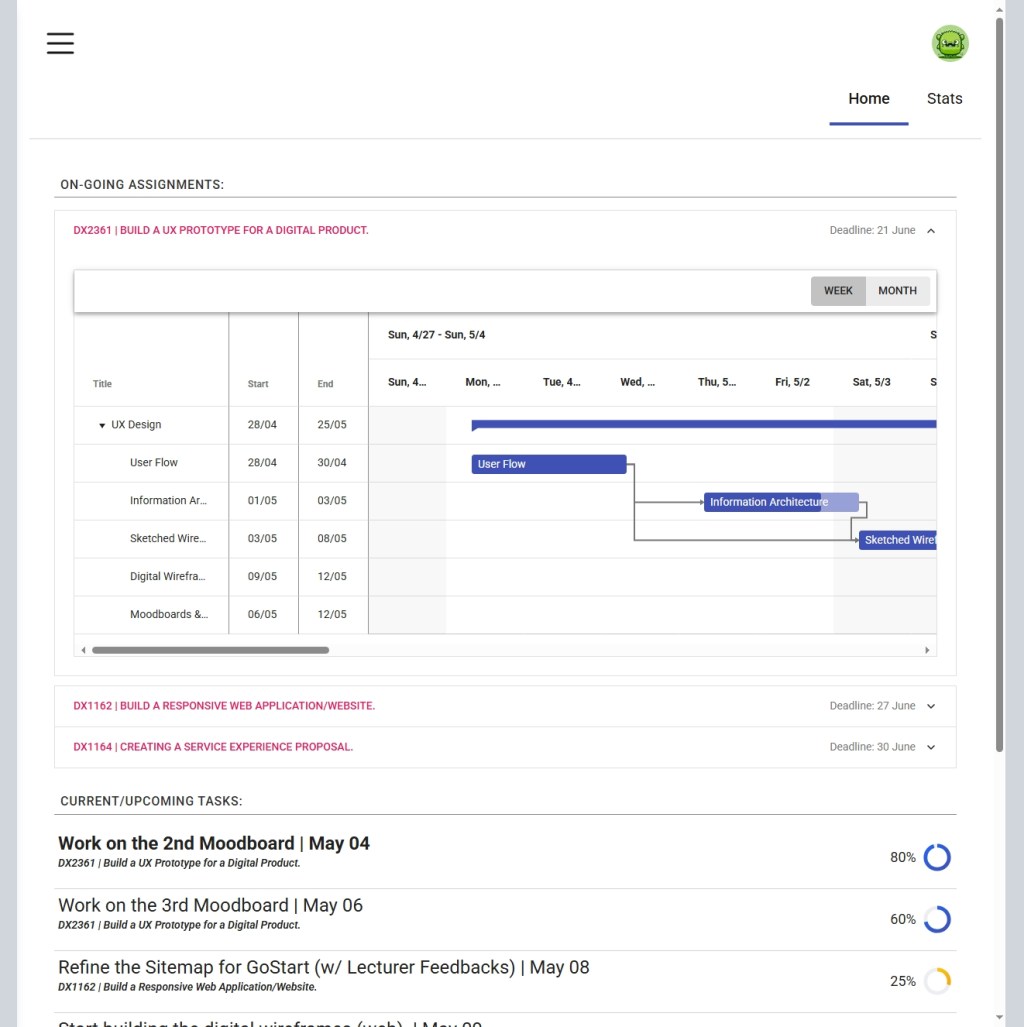Expand the DX1164 assignment chevron
Screen dimensions: 1024x1027
pos(931,747)
